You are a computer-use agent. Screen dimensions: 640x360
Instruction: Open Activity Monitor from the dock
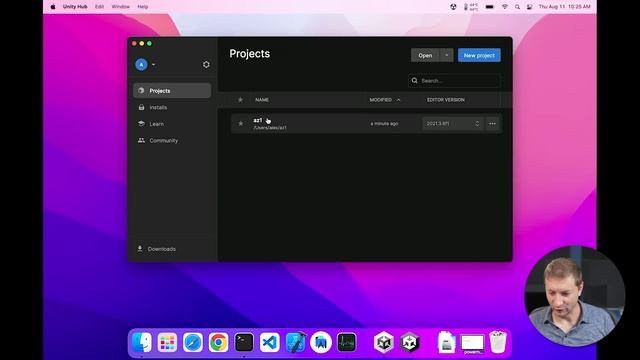coord(347,342)
